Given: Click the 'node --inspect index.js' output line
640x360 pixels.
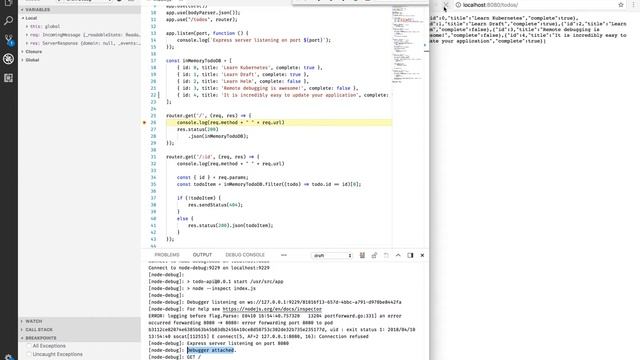Looking at the screenshot, I should 224,288.
